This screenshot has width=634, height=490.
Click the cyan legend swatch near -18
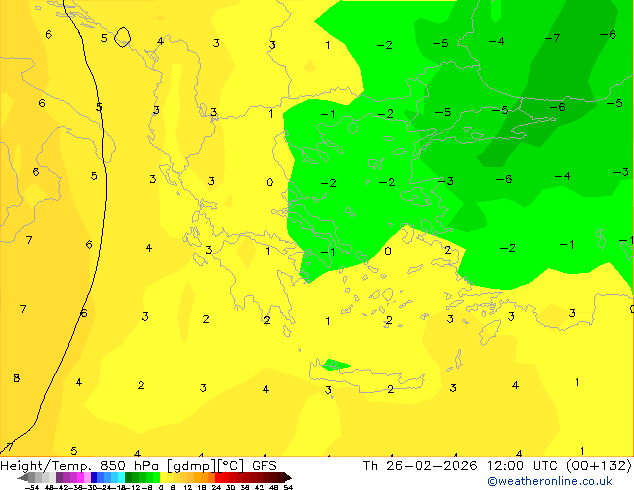[121, 477]
